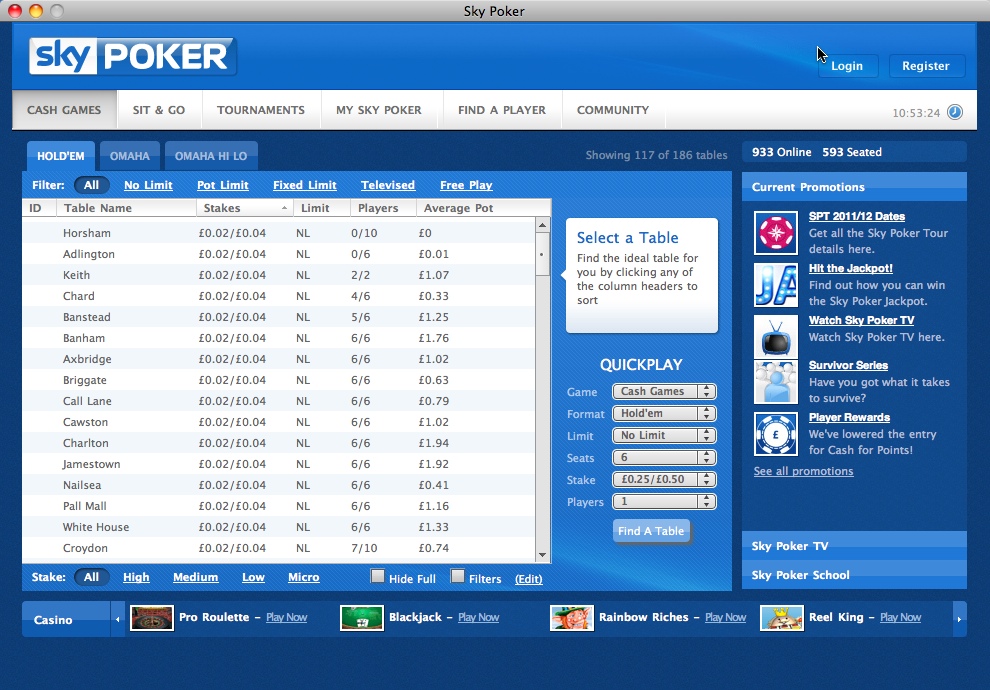This screenshot has width=990, height=690.
Task: Open the SPT 2011/12 Dates promotion icon
Action: 775,233
